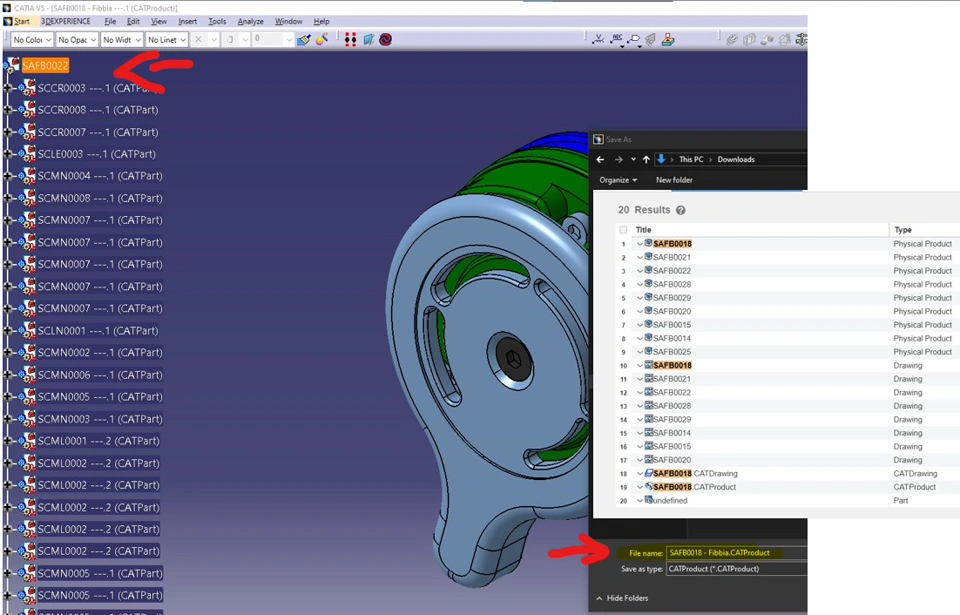Click the CATProduct icon in row 19
This screenshot has width=960, height=615.
(x=649, y=486)
